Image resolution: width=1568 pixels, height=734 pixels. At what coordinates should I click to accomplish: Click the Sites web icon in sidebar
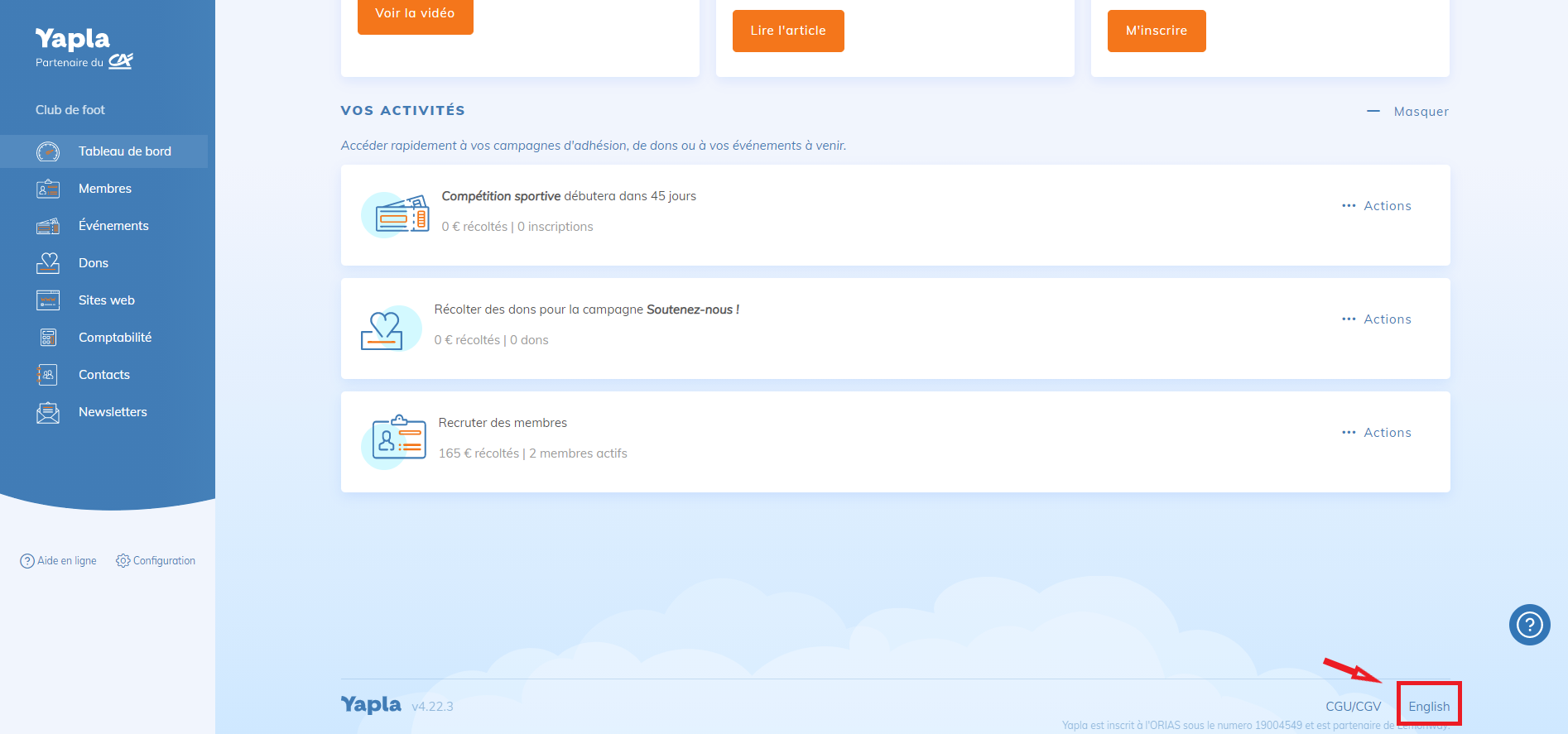48,300
